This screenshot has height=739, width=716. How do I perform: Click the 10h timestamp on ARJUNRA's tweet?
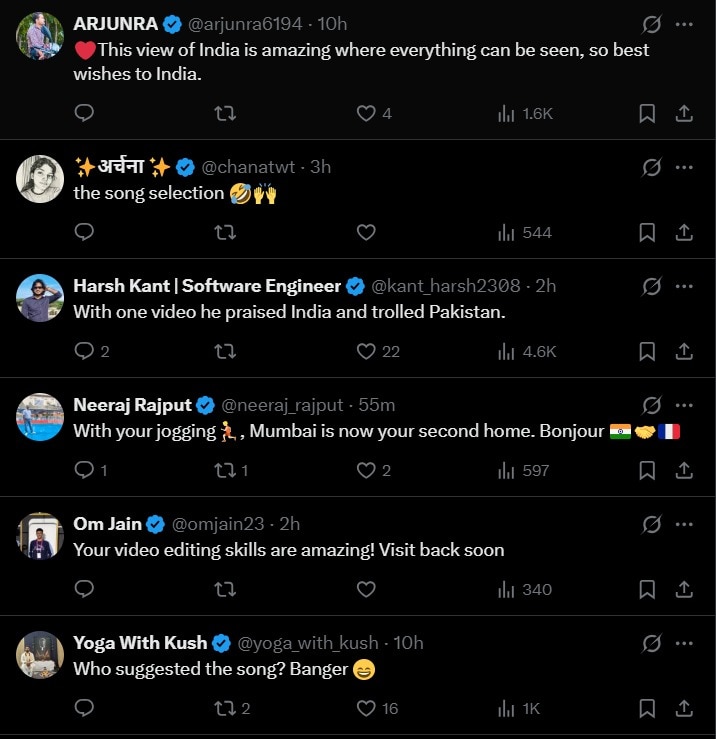(x=332, y=24)
